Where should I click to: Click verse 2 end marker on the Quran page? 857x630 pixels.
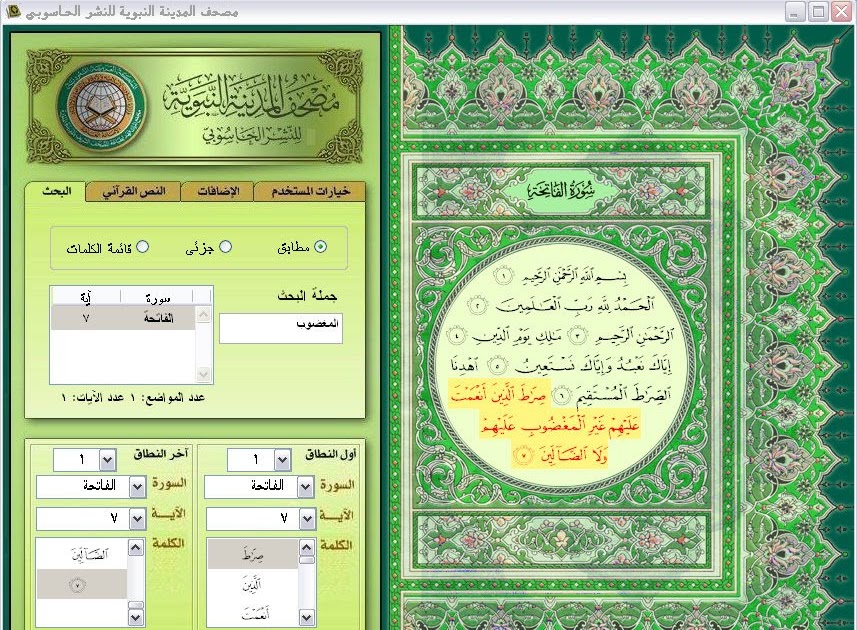pyautogui.click(x=478, y=305)
